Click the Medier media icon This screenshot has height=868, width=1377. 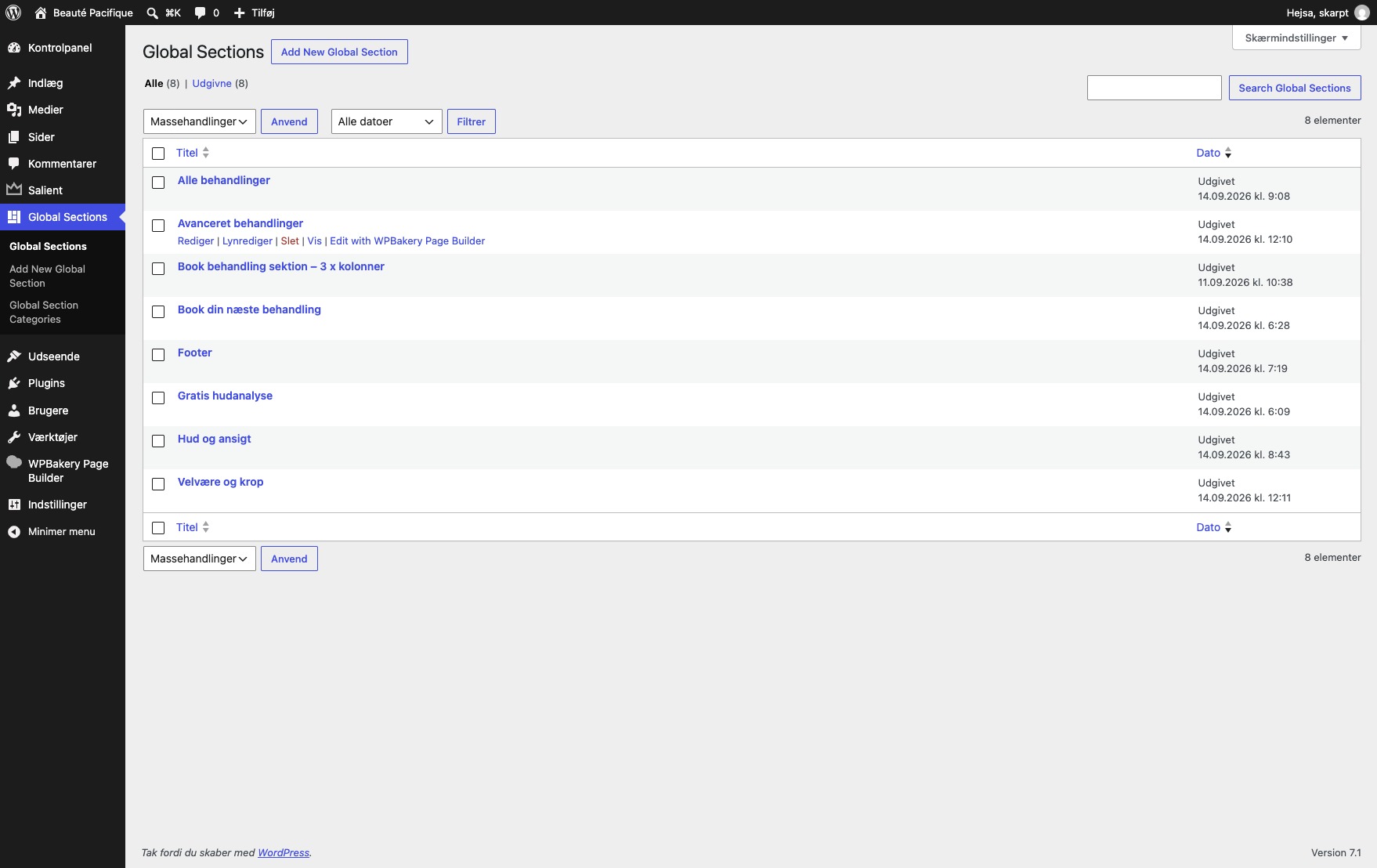pos(14,110)
